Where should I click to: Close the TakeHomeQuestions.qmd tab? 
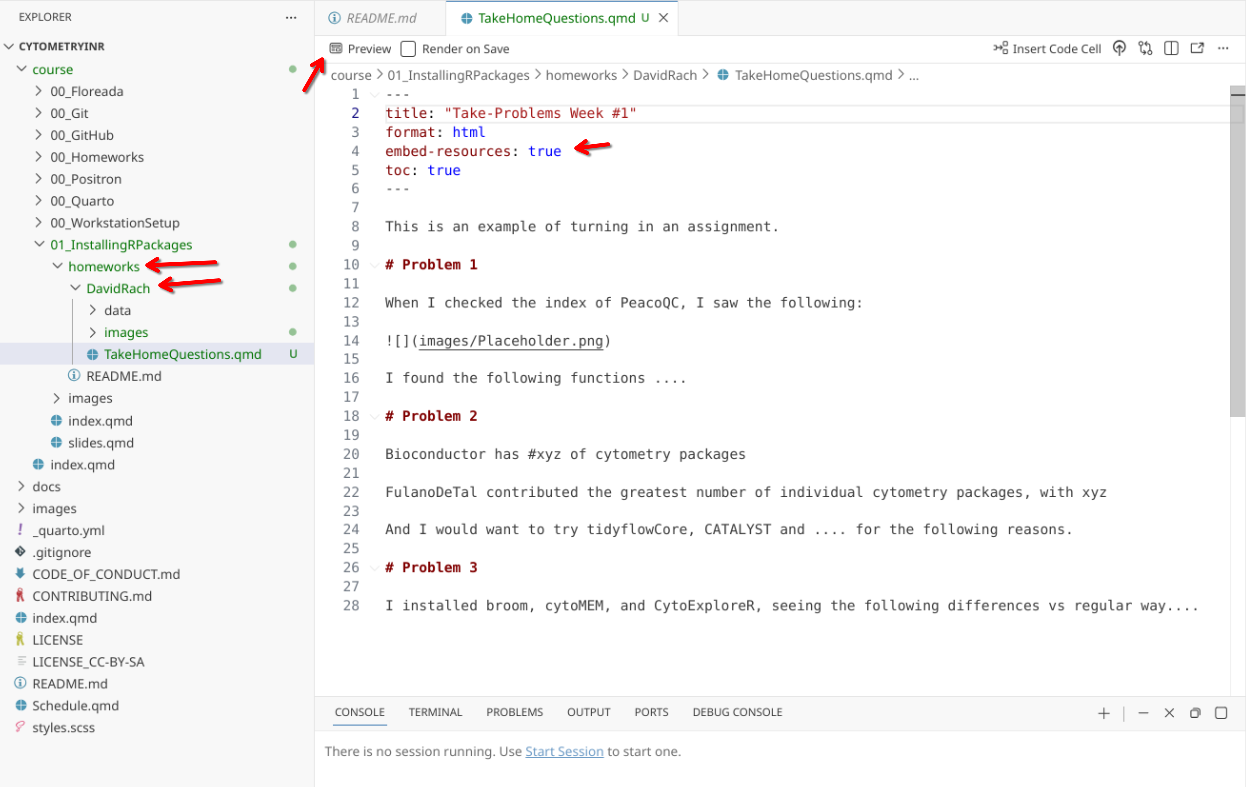(663, 18)
